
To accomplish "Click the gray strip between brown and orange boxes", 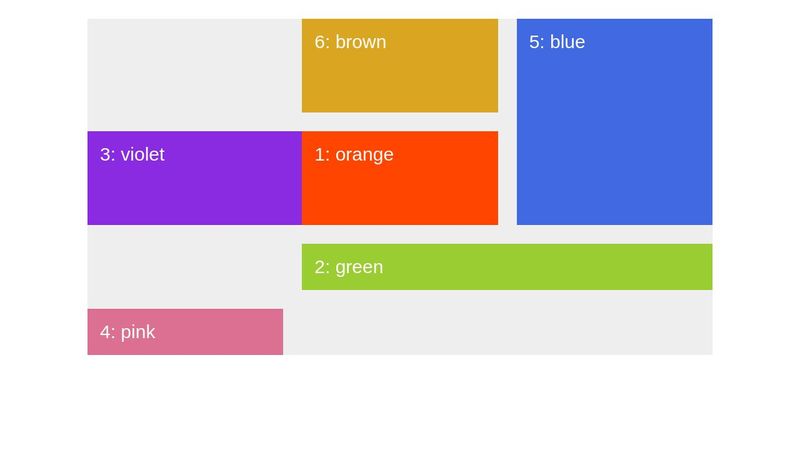I will pos(399,122).
